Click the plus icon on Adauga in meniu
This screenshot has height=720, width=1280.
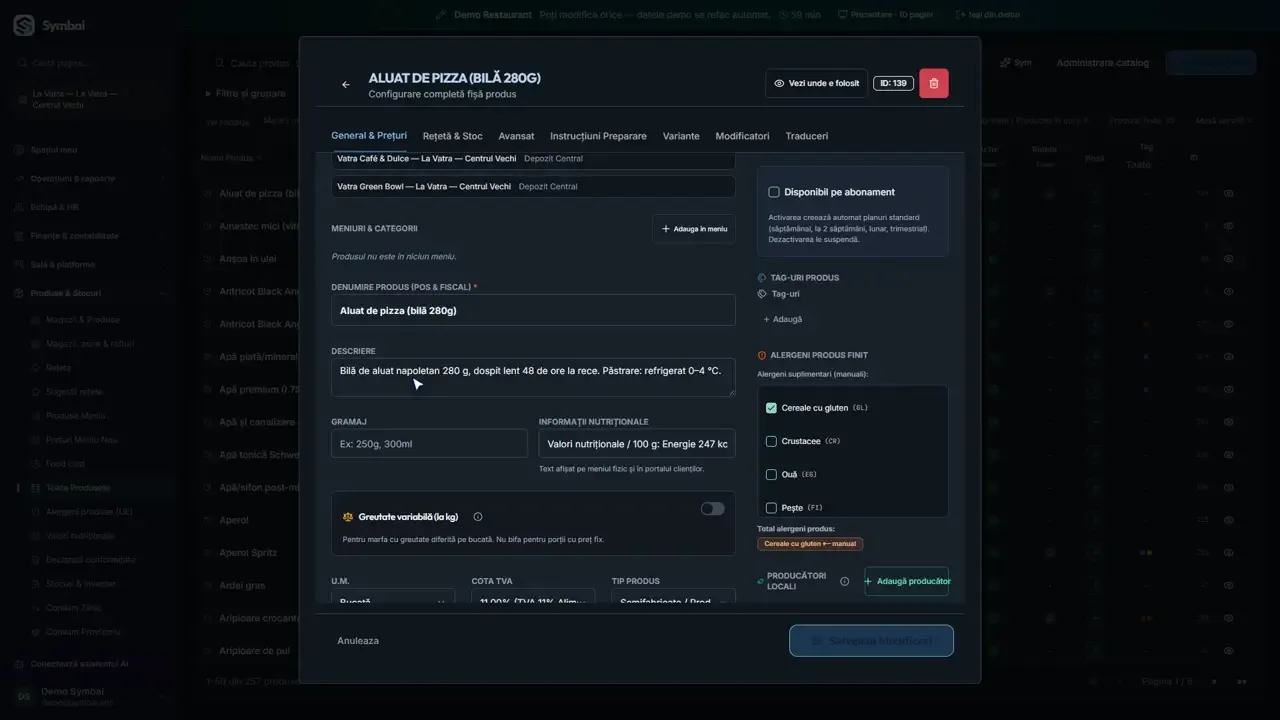point(666,229)
